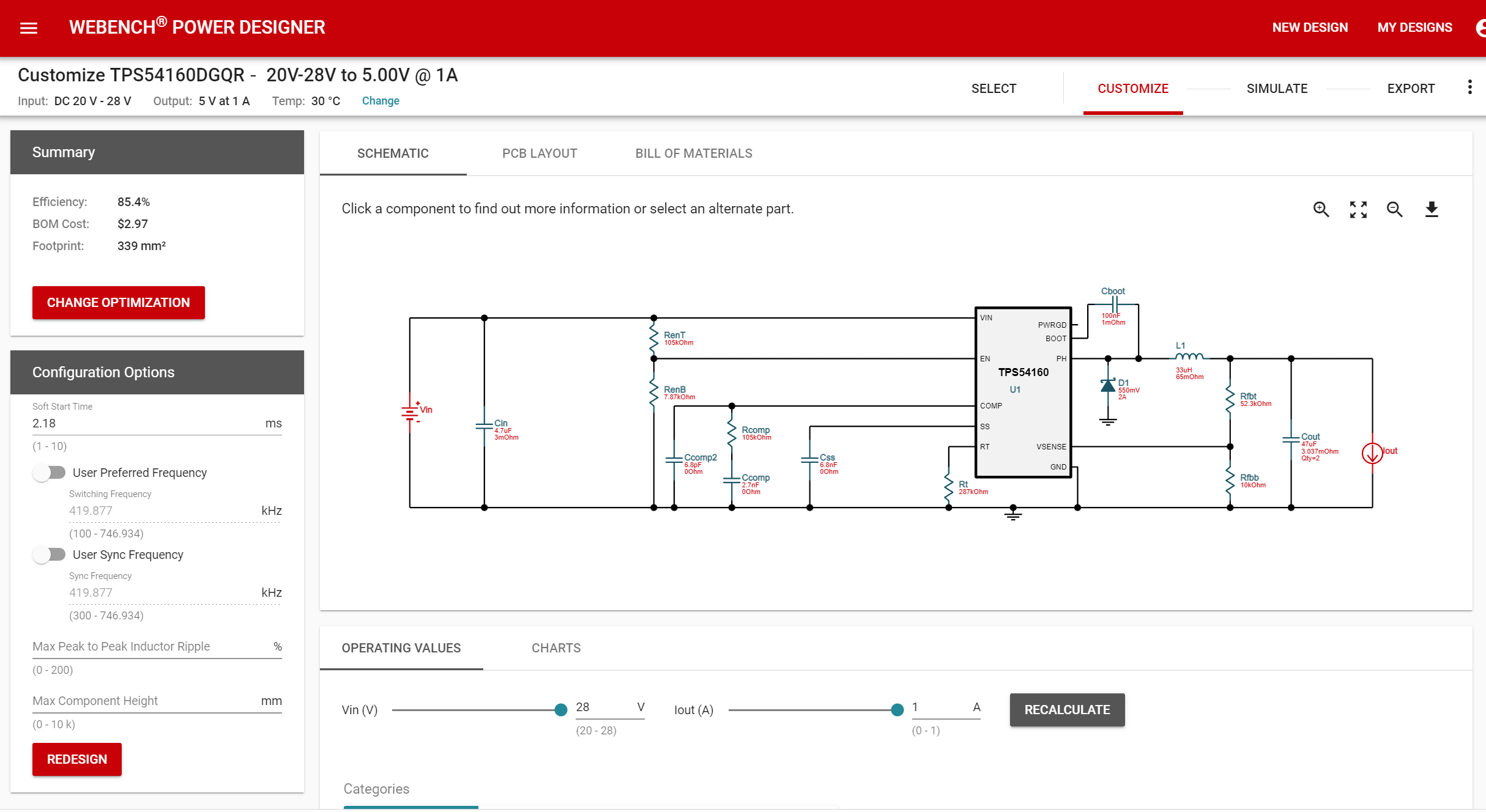
Task: Click the Iout slider handle
Action: pyautogui.click(x=897, y=710)
